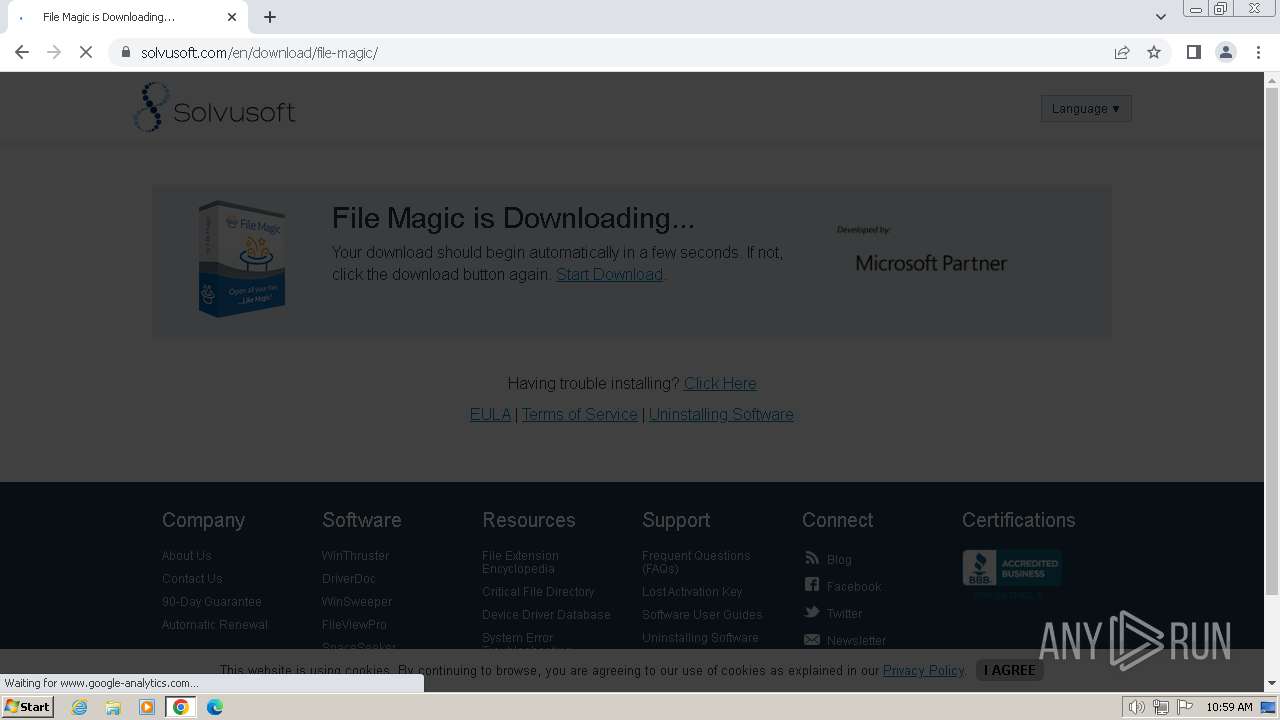
Task: Click the I AGREE cookie button
Action: (x=1009, y=670)
